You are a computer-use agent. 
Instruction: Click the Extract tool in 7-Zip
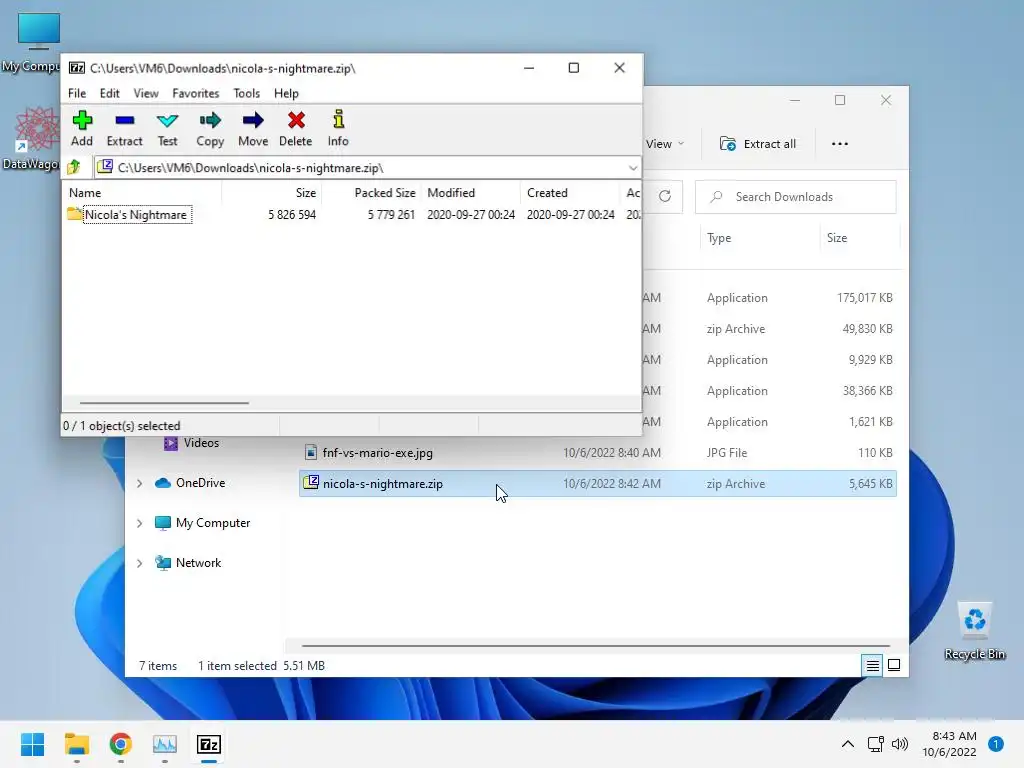point(124,128)
